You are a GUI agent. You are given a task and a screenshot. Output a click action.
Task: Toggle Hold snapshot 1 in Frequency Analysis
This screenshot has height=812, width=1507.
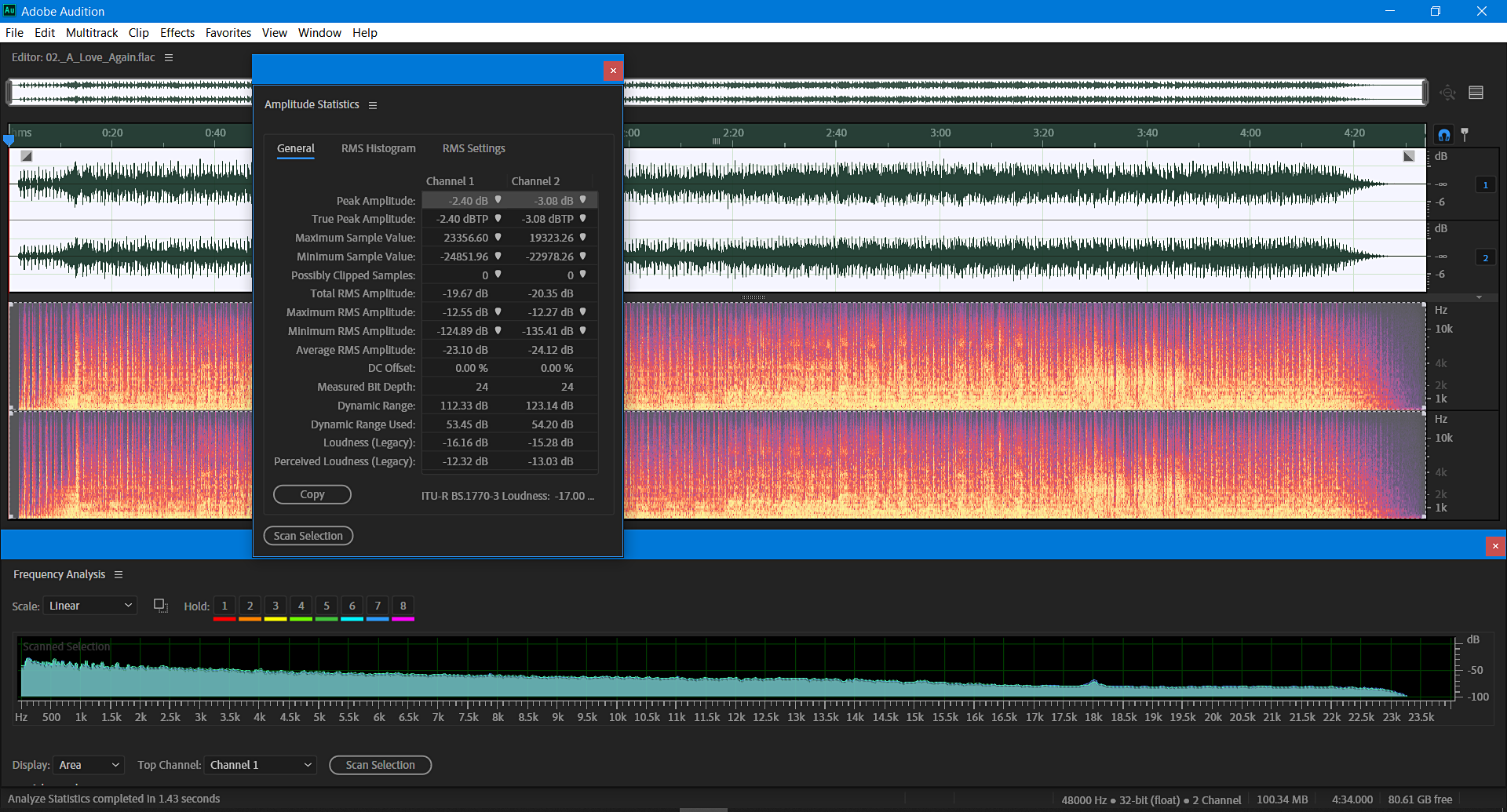(224, 606)
